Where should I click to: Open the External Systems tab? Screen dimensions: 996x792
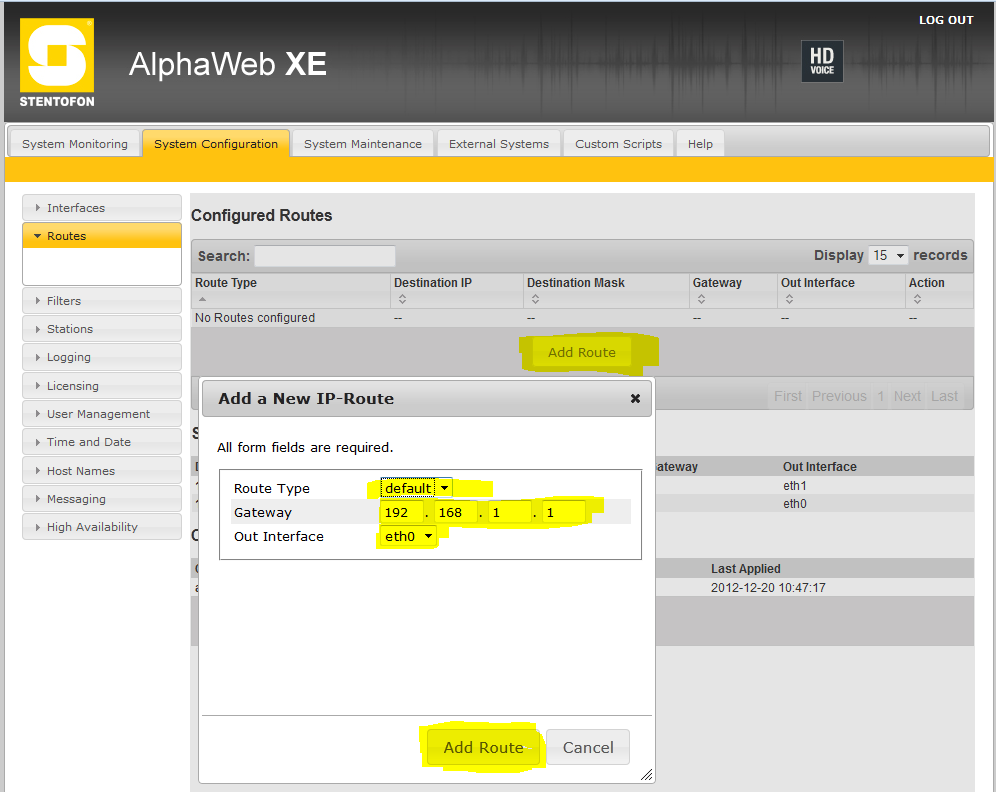point(498,144)
